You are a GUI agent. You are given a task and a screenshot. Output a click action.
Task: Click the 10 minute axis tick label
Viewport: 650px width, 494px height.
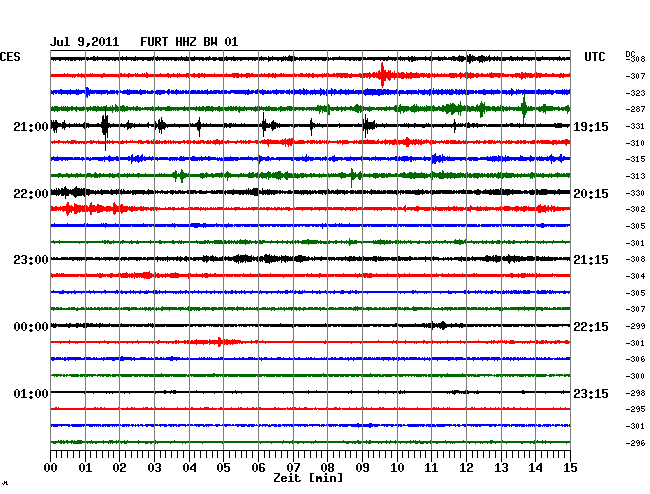tap(397, 467)
